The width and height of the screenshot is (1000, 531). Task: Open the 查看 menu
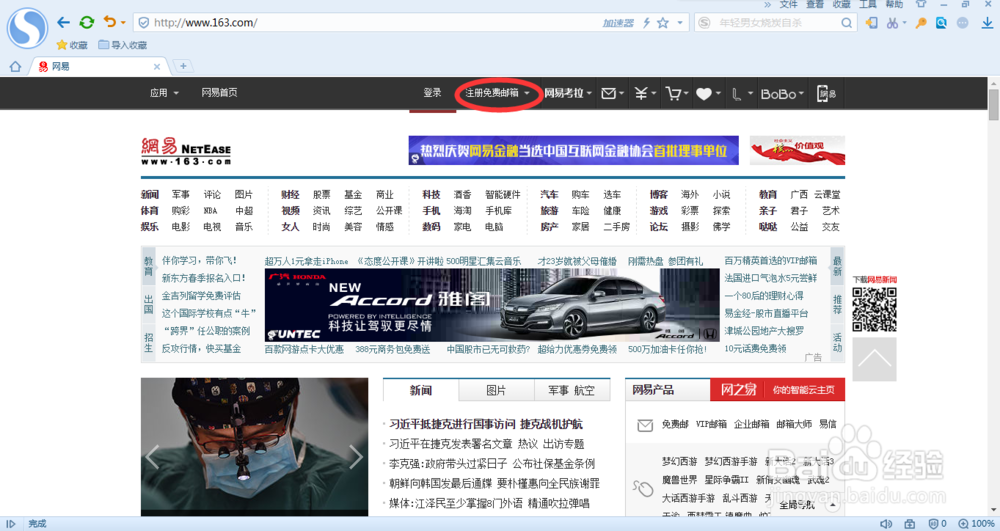pyautogui.click(x=815, y=4)
